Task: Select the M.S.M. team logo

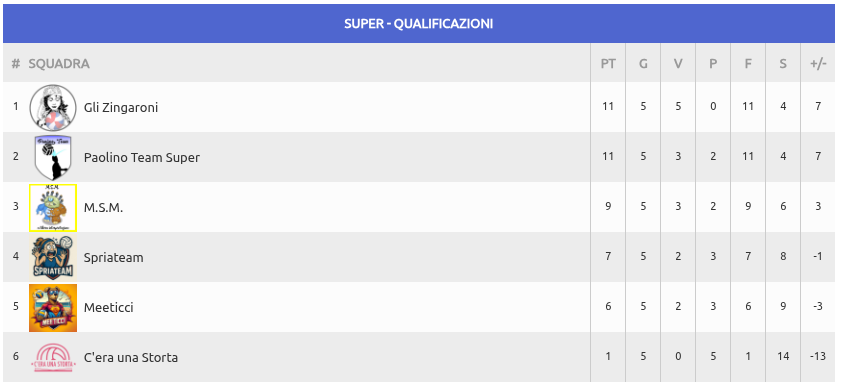Action: coord(53,207)
